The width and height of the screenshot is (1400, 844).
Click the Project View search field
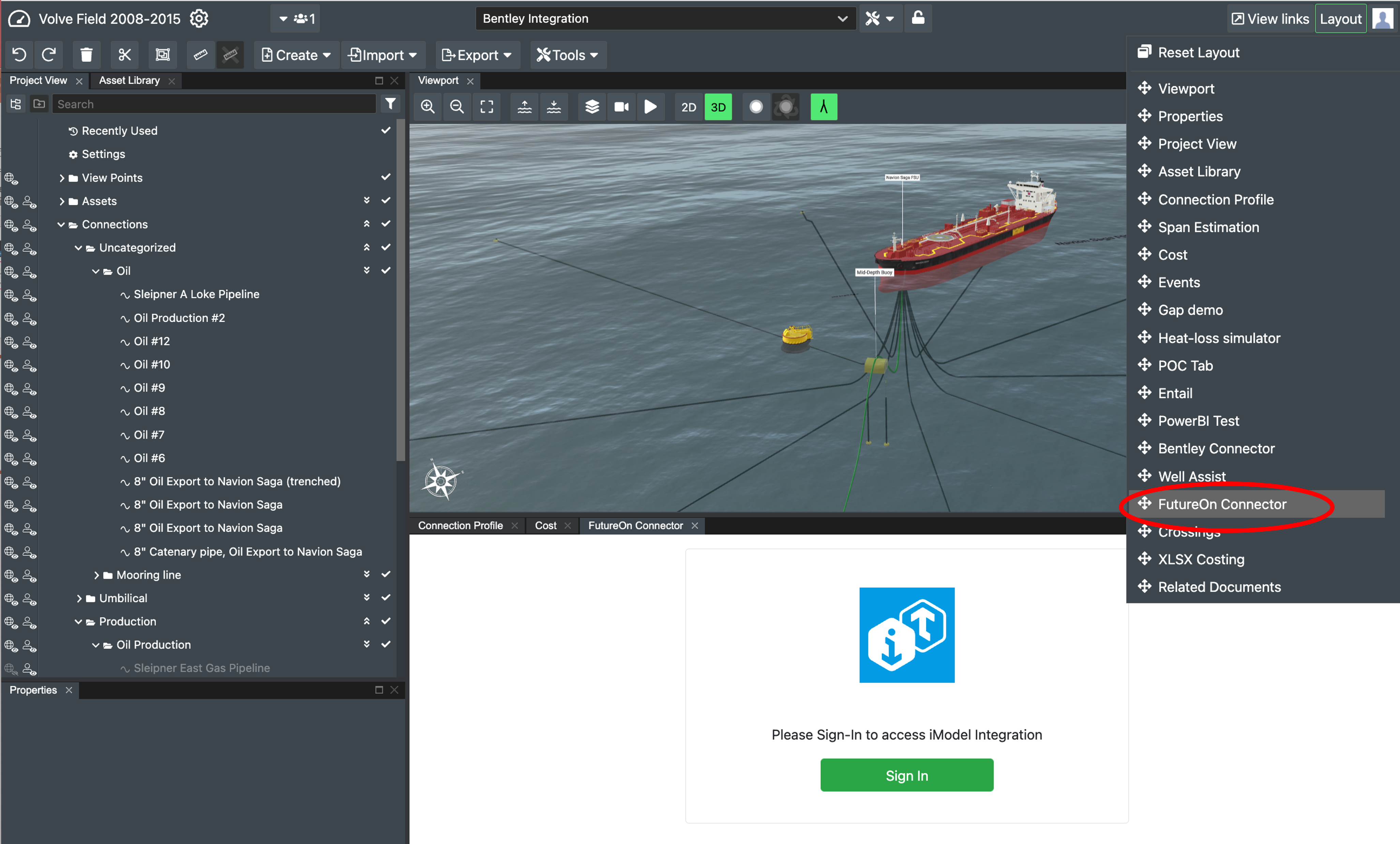214,104
